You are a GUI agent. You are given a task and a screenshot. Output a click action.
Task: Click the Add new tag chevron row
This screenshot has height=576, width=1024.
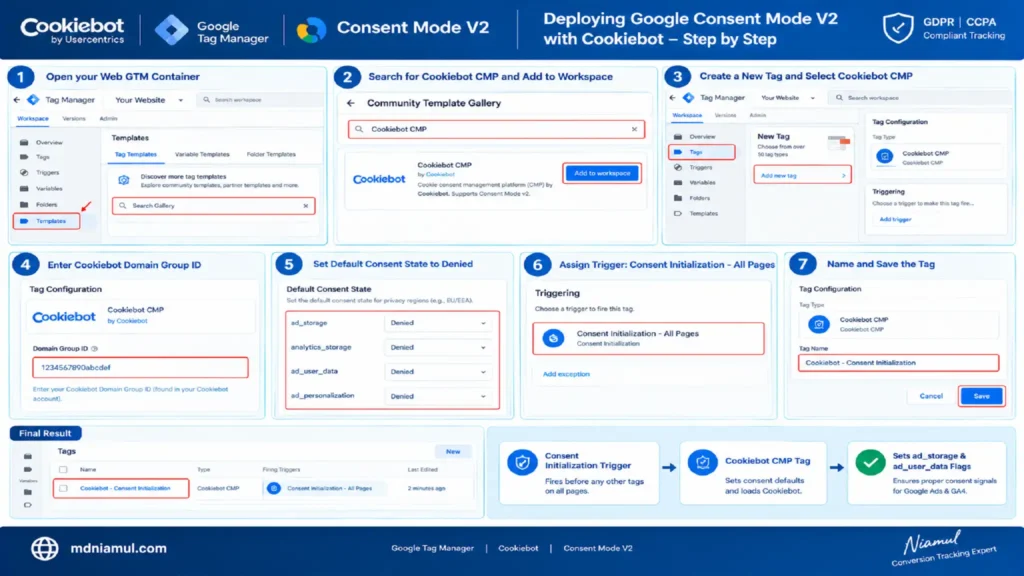point(803,175)
